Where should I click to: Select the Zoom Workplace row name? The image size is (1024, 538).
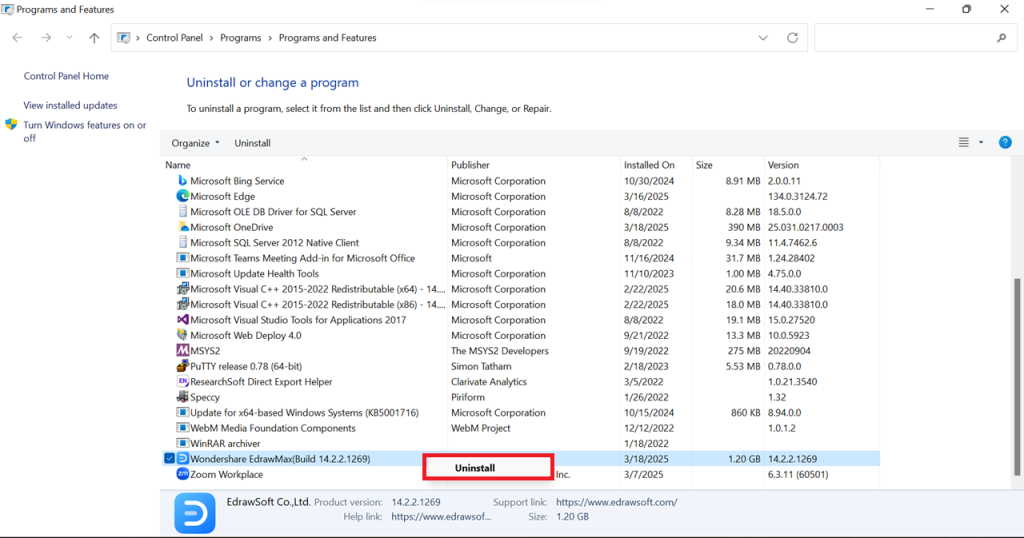(x=227, y=475)
